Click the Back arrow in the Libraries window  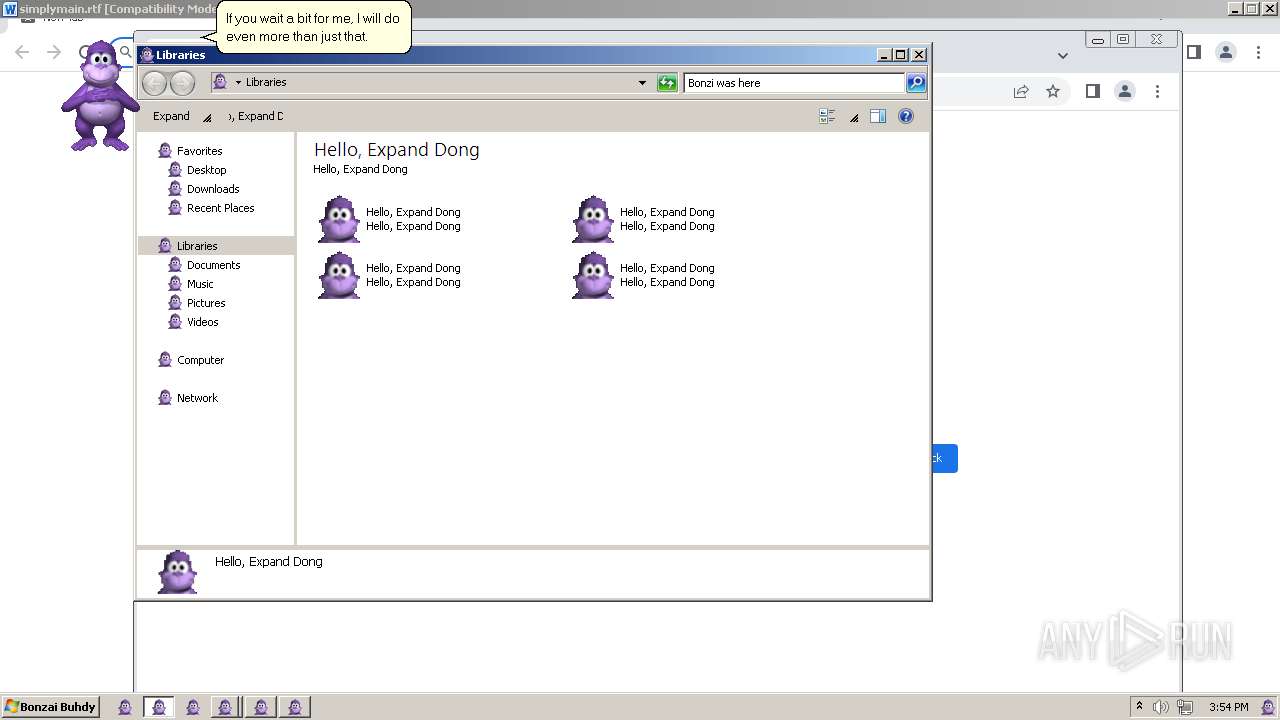154,83
